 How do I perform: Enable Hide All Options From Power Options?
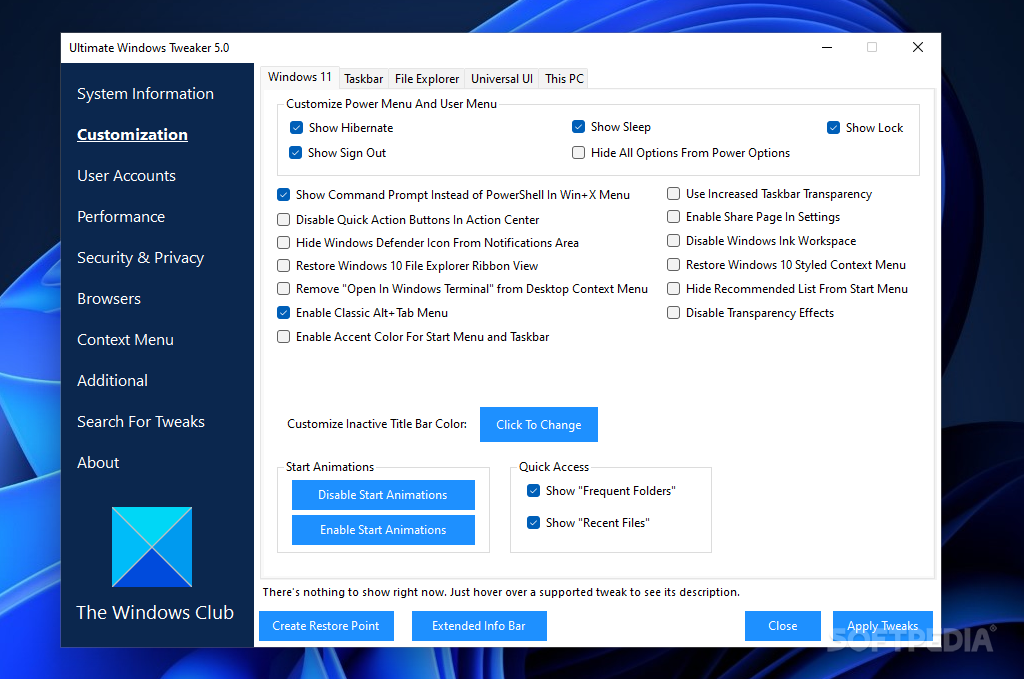[578, 153]
